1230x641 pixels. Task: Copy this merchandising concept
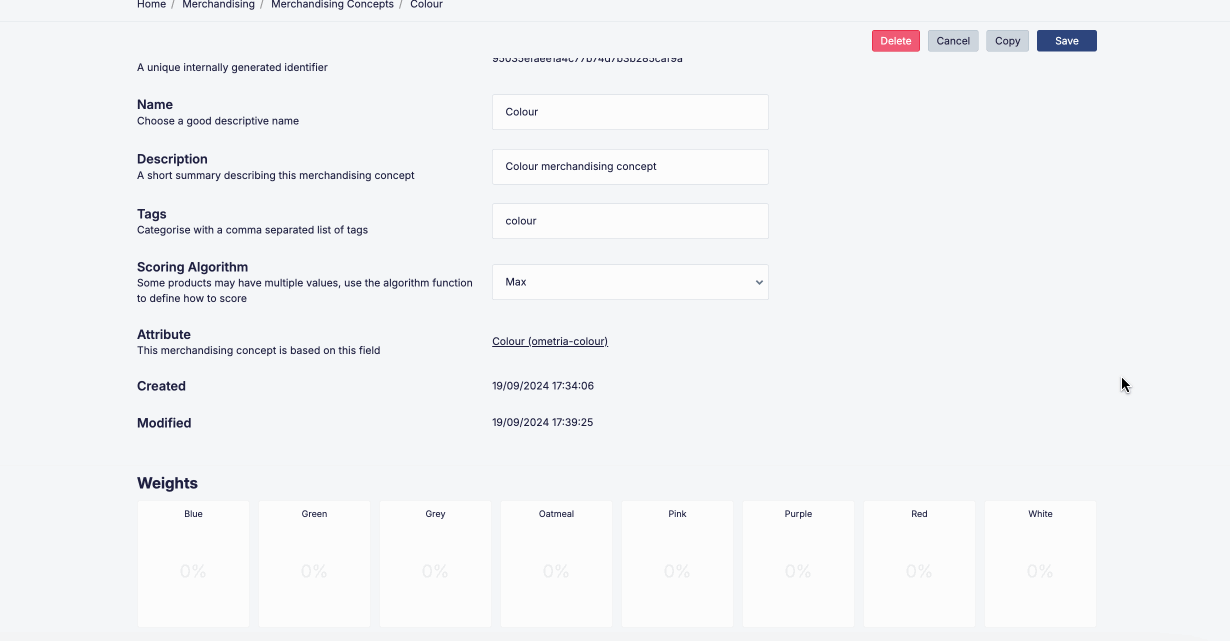tap(1007, 40)
